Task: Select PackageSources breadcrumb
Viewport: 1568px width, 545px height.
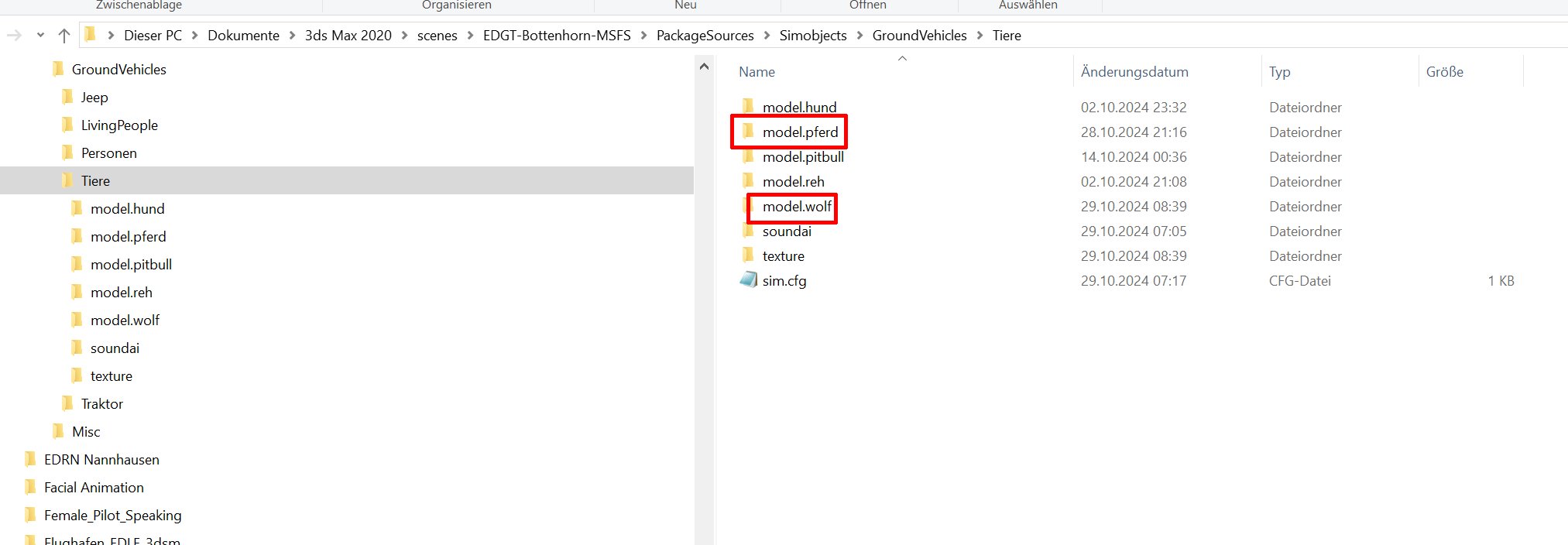Action: [705, 36]
